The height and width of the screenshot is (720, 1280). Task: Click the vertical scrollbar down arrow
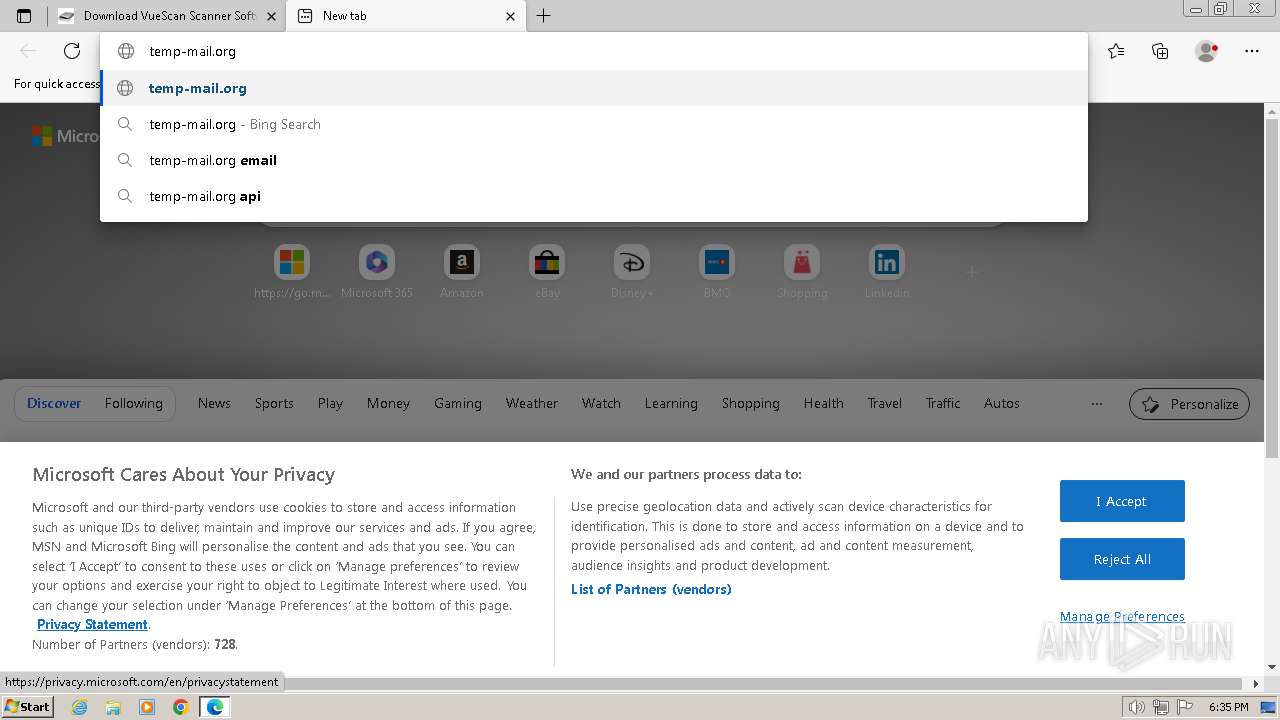(x=1272, y=667)
